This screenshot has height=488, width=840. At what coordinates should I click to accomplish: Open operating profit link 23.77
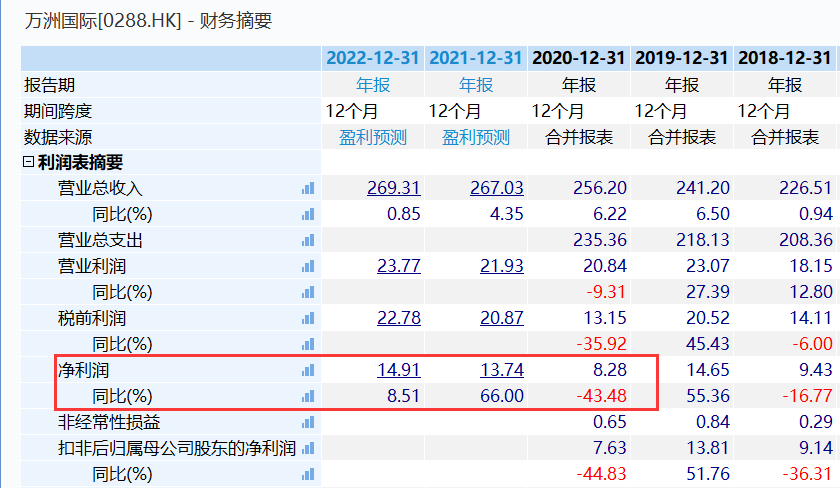tap(399, 266)
